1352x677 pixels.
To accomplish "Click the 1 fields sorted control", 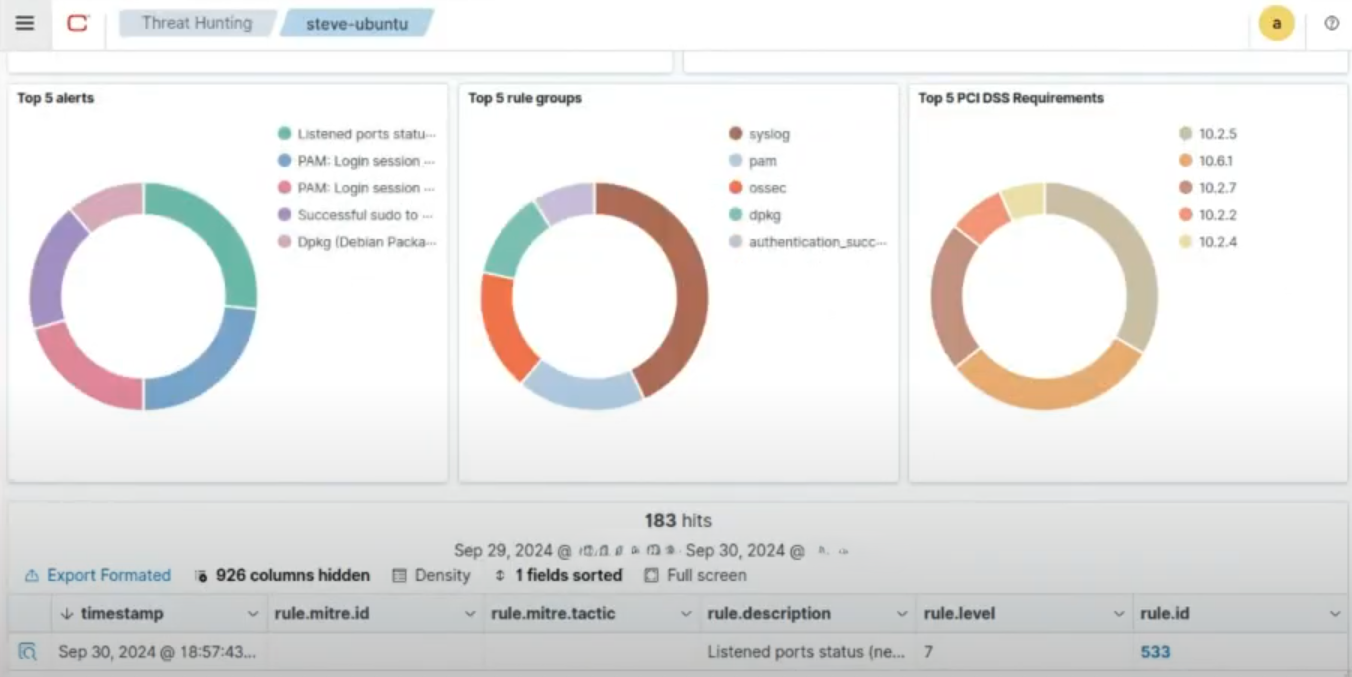I will click(x=558, y=575).
